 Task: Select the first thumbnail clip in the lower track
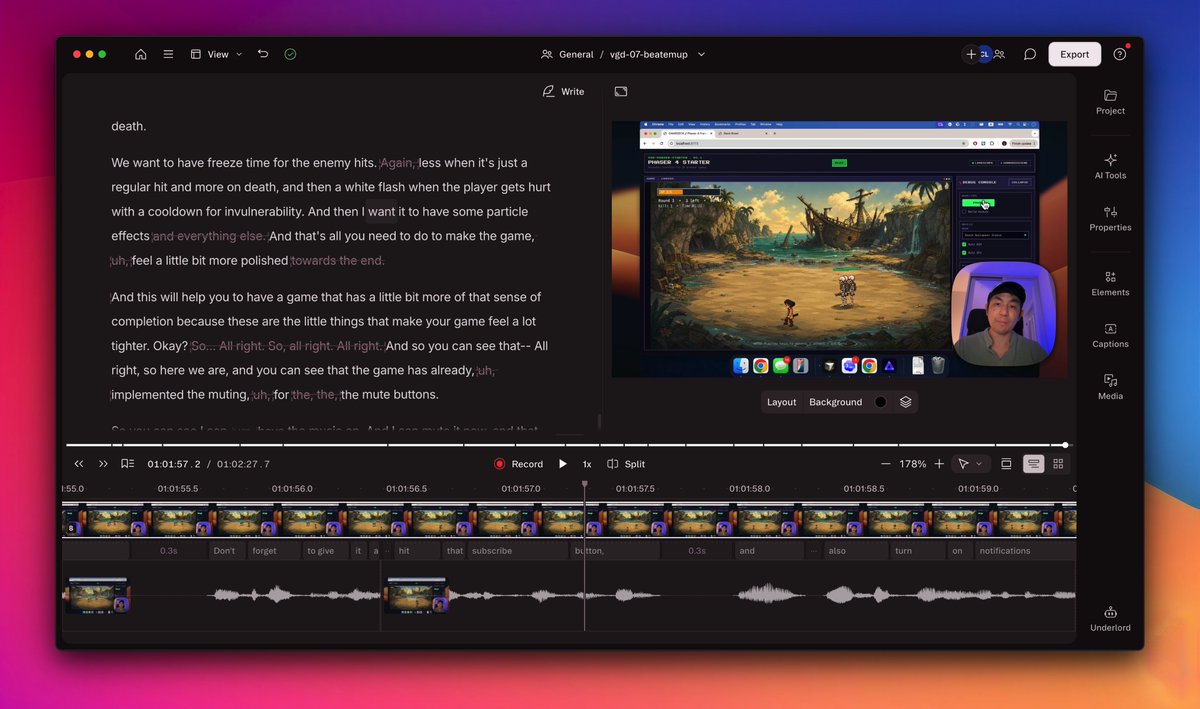click(x=97, y=596)
